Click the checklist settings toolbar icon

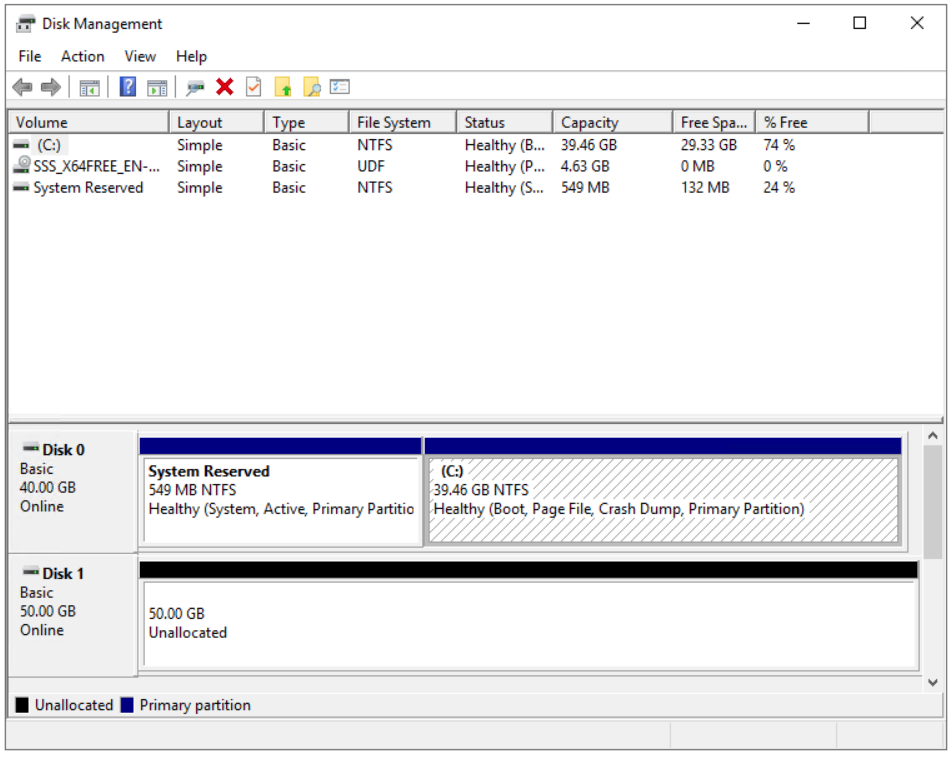[x=340, y=87]
